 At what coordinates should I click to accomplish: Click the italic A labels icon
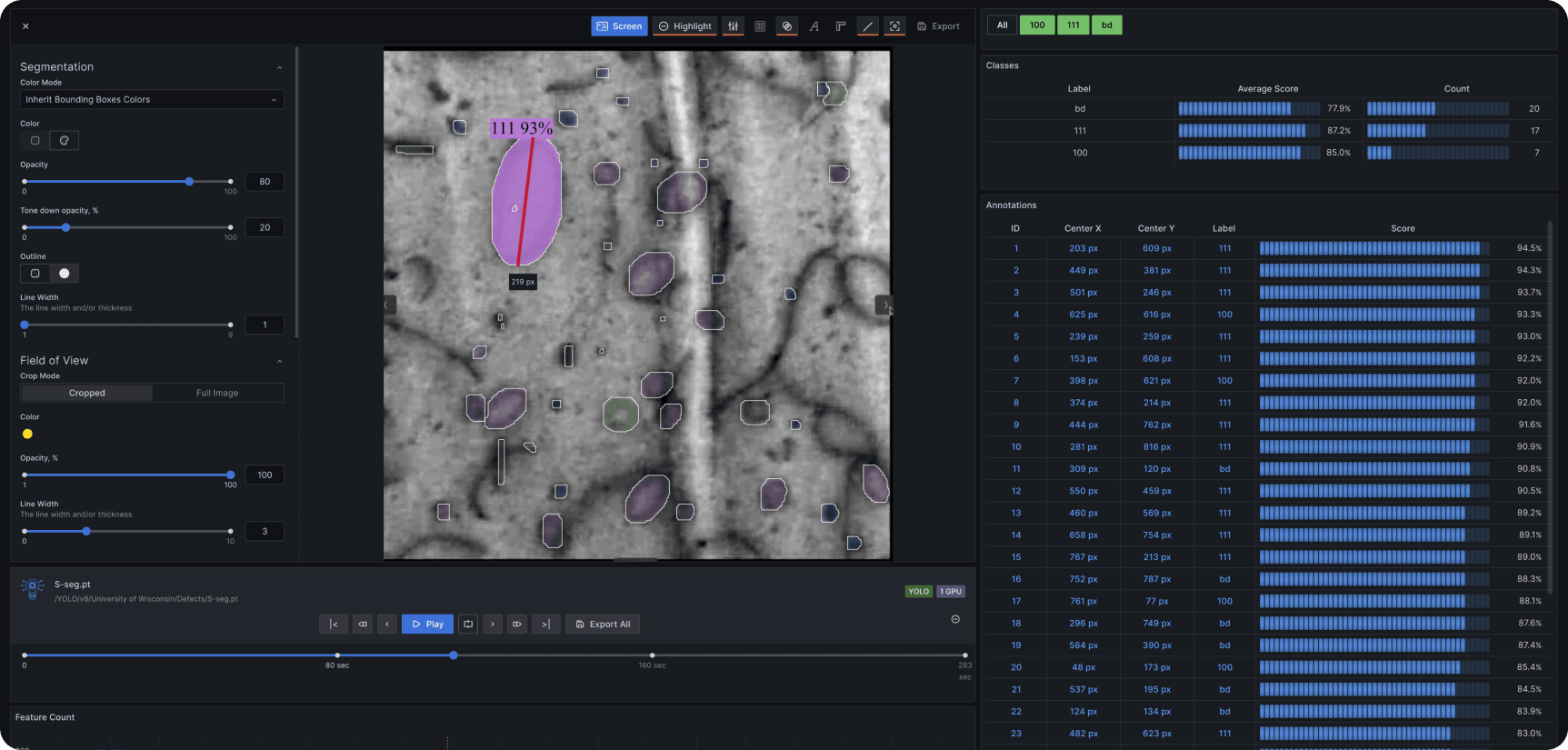[x=814, y=26]
